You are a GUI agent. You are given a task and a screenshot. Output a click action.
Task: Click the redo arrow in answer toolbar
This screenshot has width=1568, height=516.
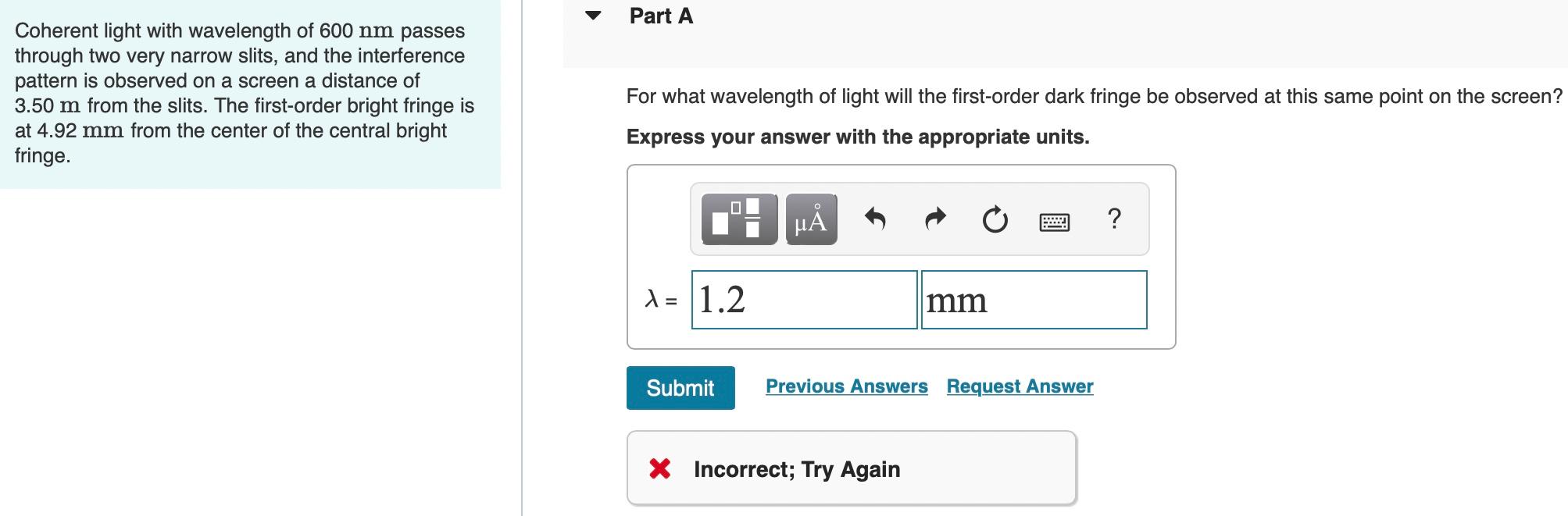pyautogui.click(x=934, y=221)
